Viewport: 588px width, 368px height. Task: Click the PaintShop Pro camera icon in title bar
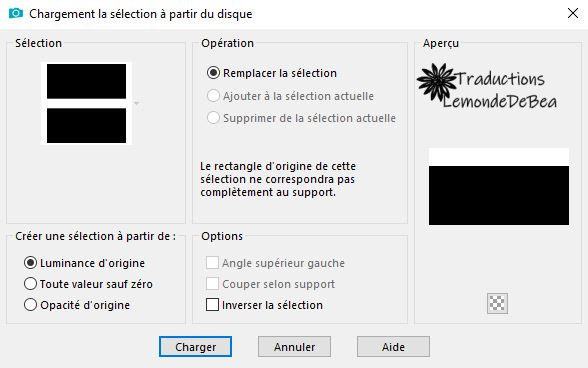click(15, 14)
